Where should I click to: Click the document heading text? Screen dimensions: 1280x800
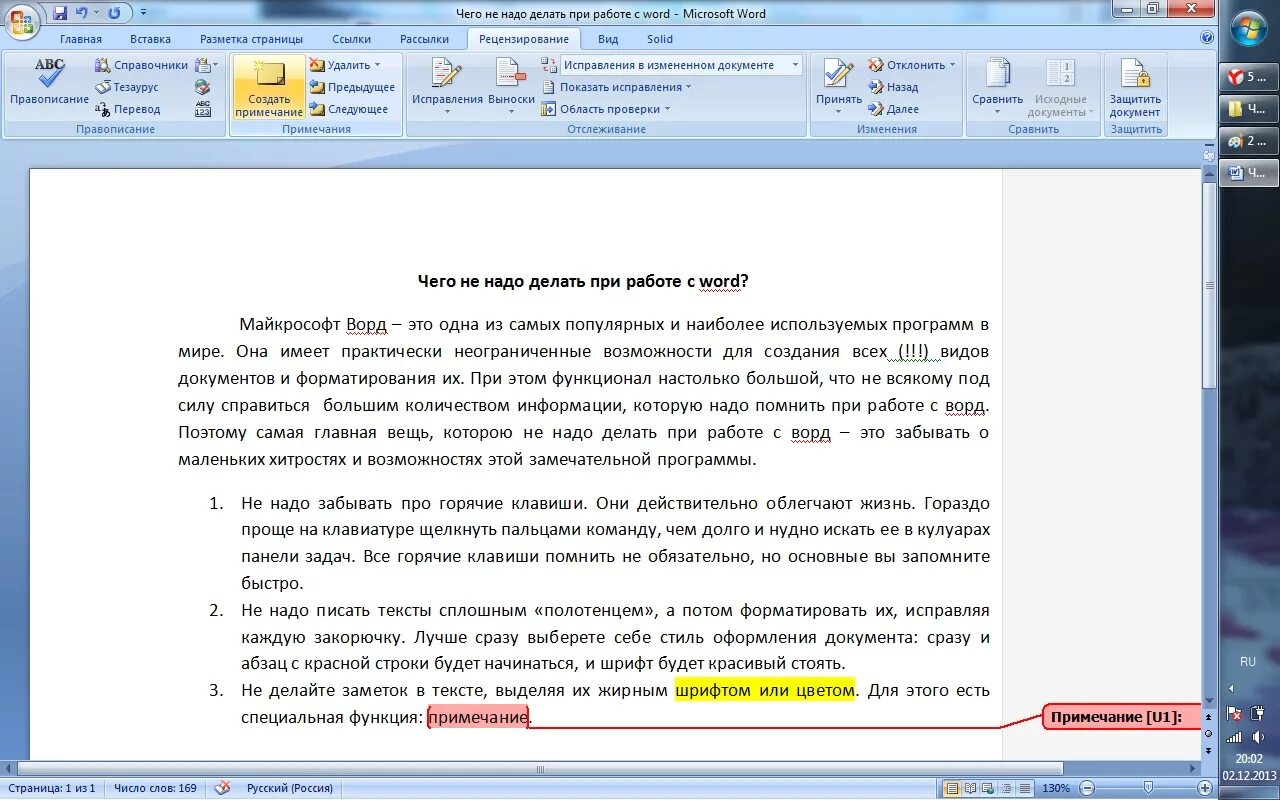[583, 281]
